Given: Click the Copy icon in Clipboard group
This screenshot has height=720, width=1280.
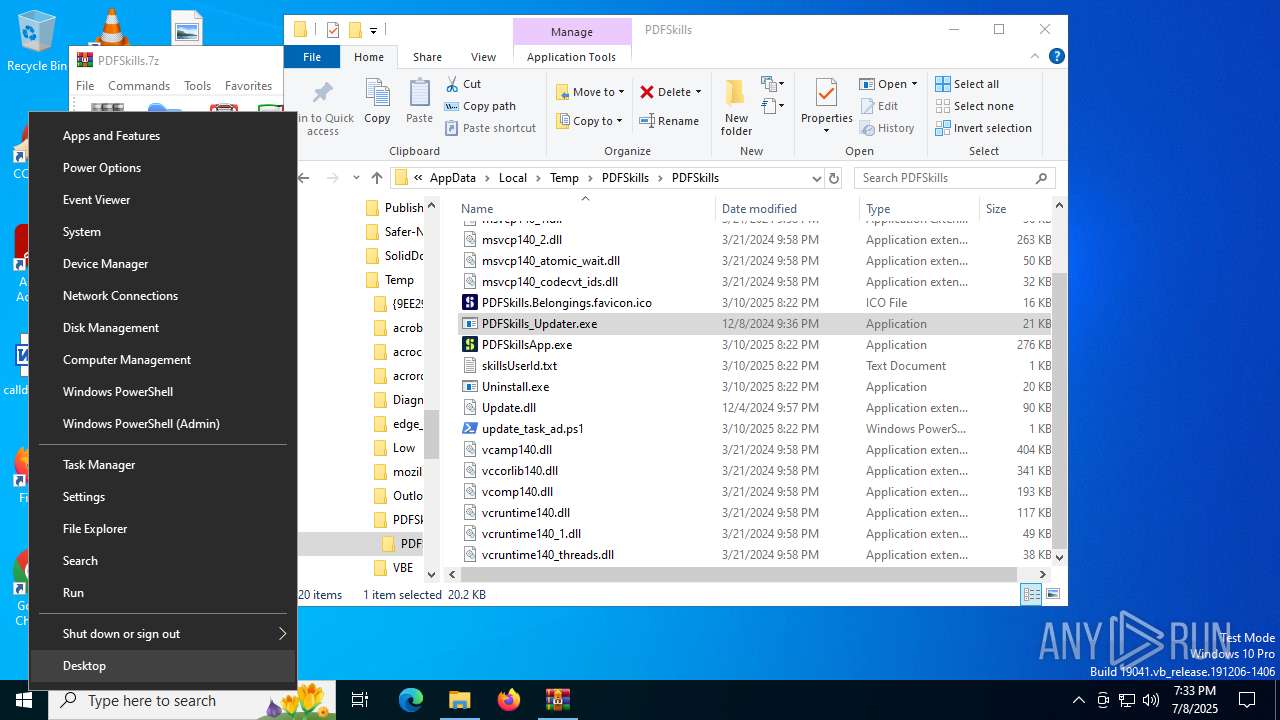Looking at the screenshot, I should 377,93.
